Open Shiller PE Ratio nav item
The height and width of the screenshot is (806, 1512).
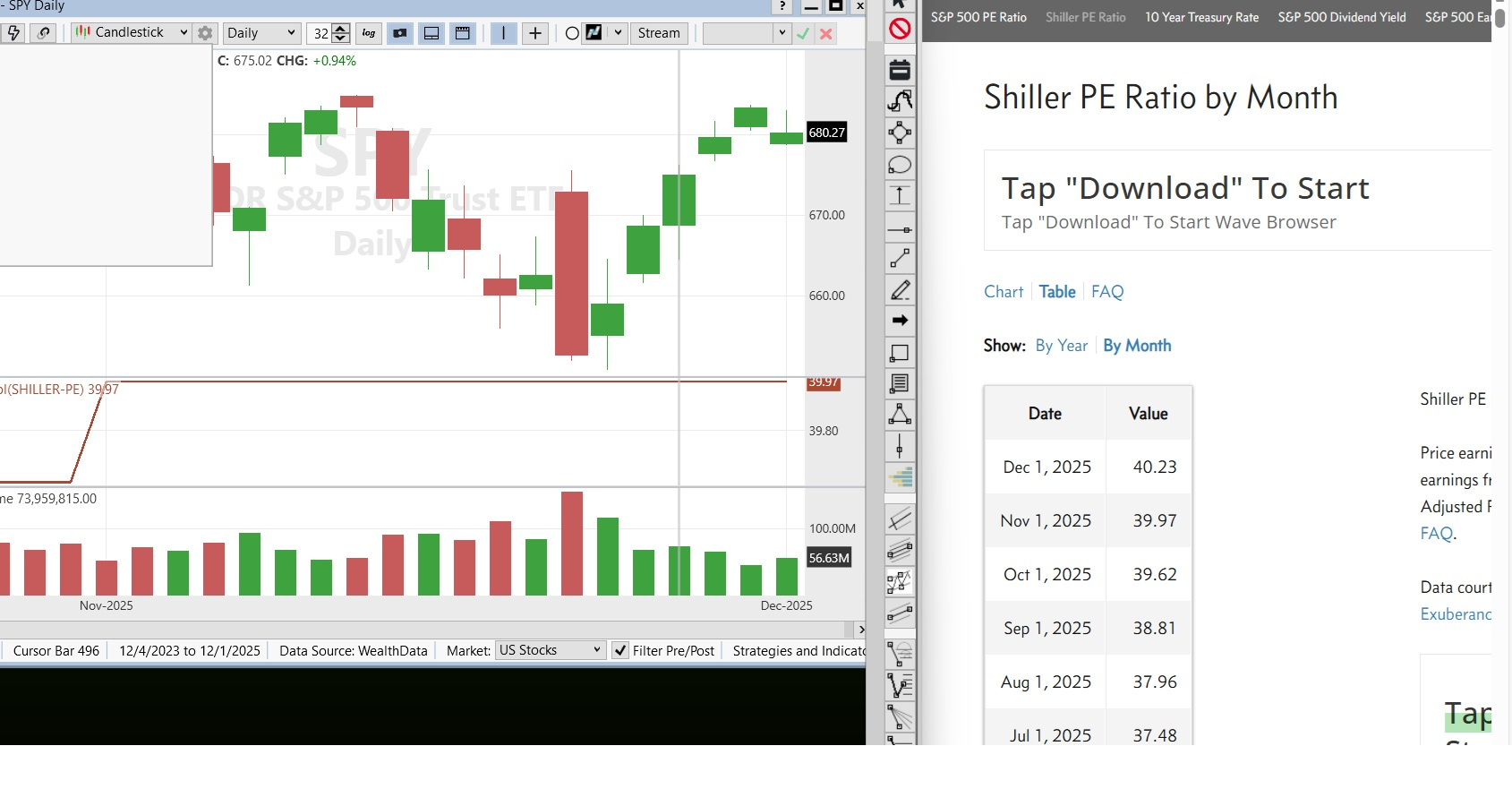click(x=1086, y=17)
